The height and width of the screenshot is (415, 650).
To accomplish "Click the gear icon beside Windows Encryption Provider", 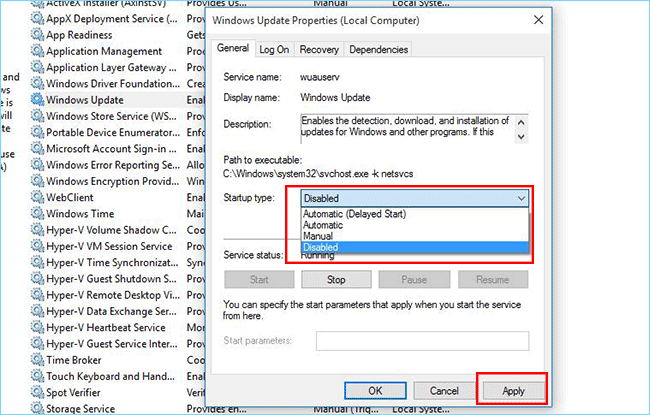I will click(x=37, y=181).
